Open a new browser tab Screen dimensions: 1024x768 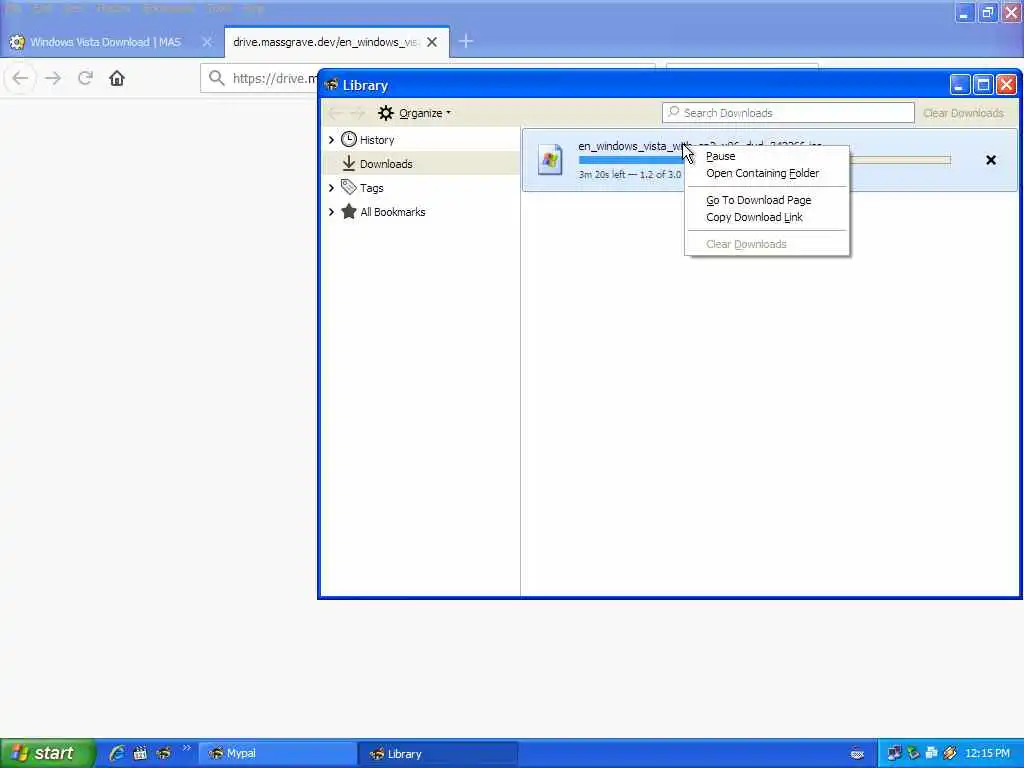click(x=466, y=42)
